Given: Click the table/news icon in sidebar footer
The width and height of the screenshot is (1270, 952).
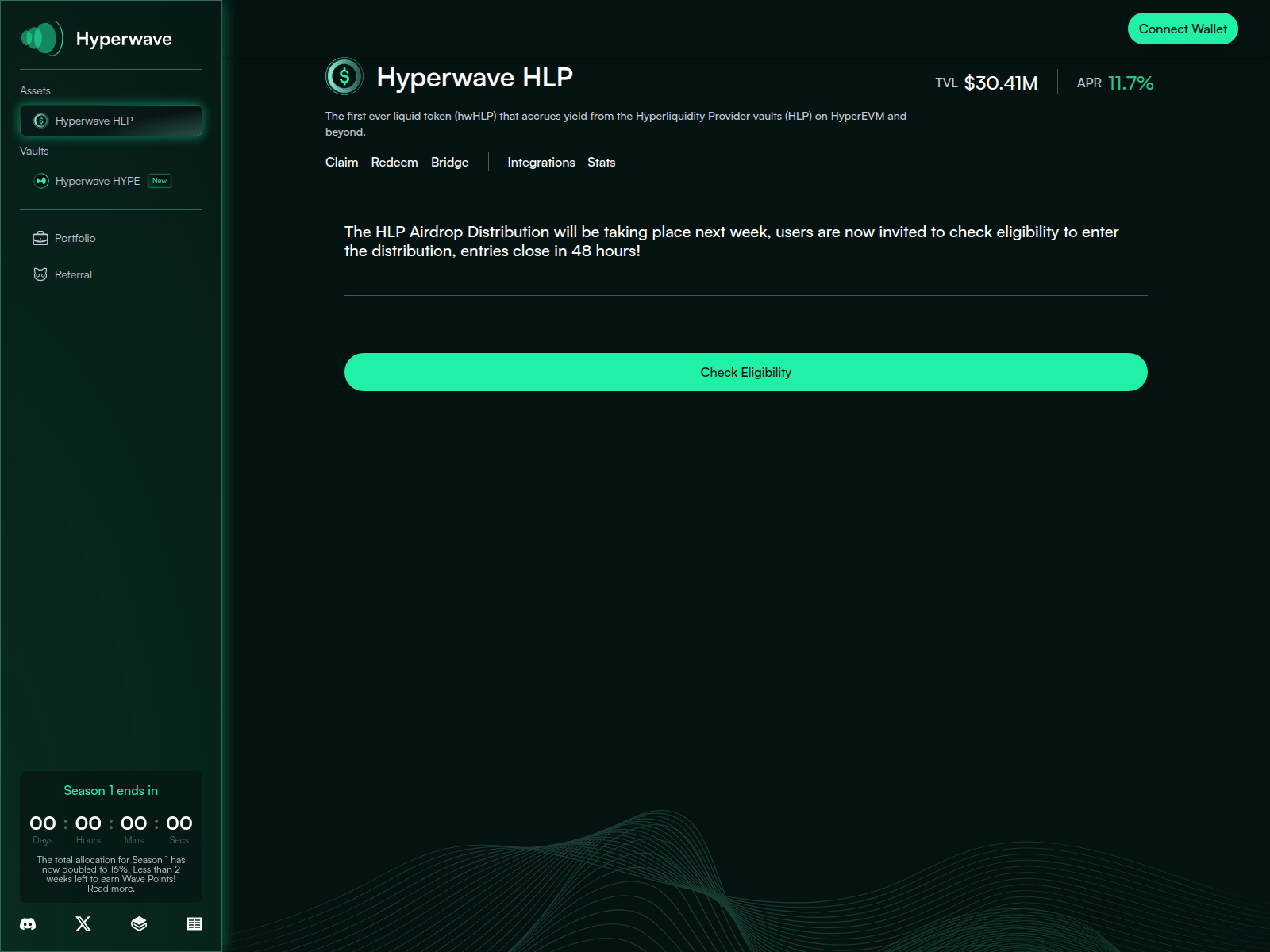Looking at the screenshot, I should point(194,924).
